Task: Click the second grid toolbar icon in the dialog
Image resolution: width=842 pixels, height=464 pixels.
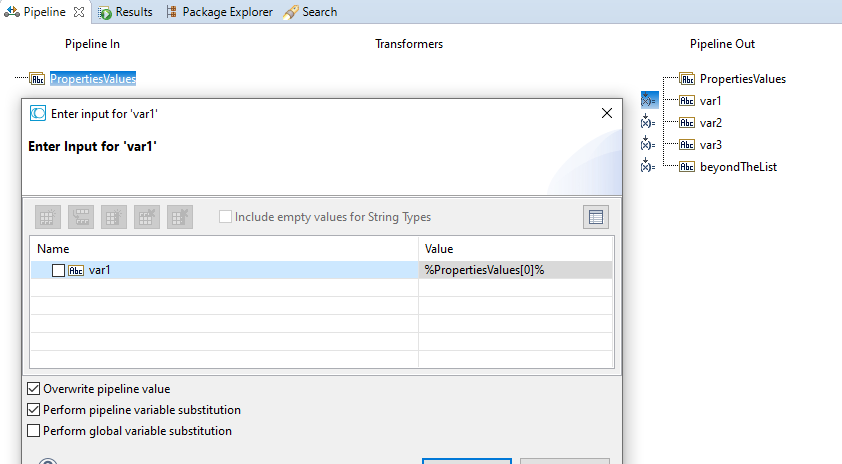Action: tap(81, 218)
